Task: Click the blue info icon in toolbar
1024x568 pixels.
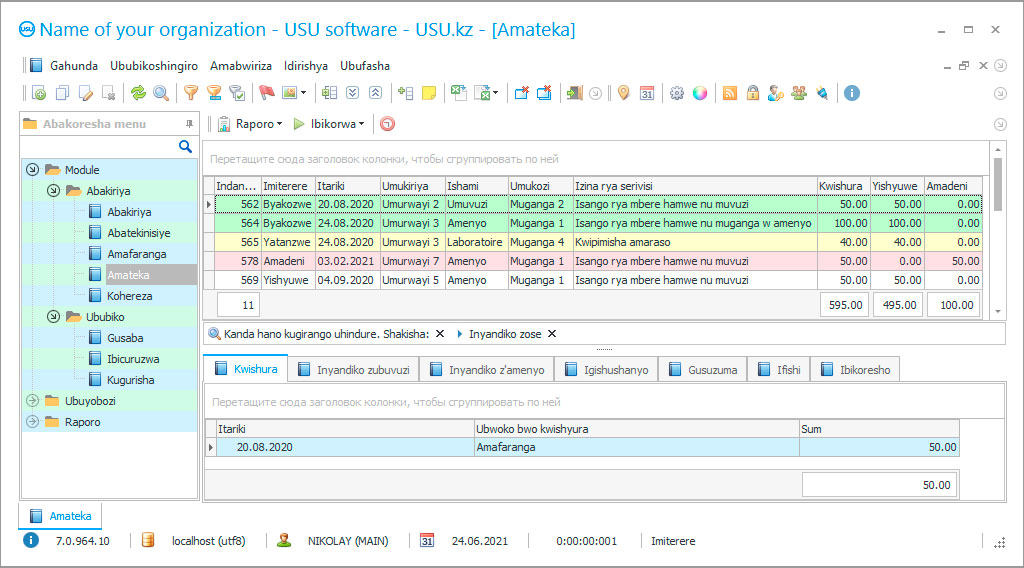Action: pos(852,93)
